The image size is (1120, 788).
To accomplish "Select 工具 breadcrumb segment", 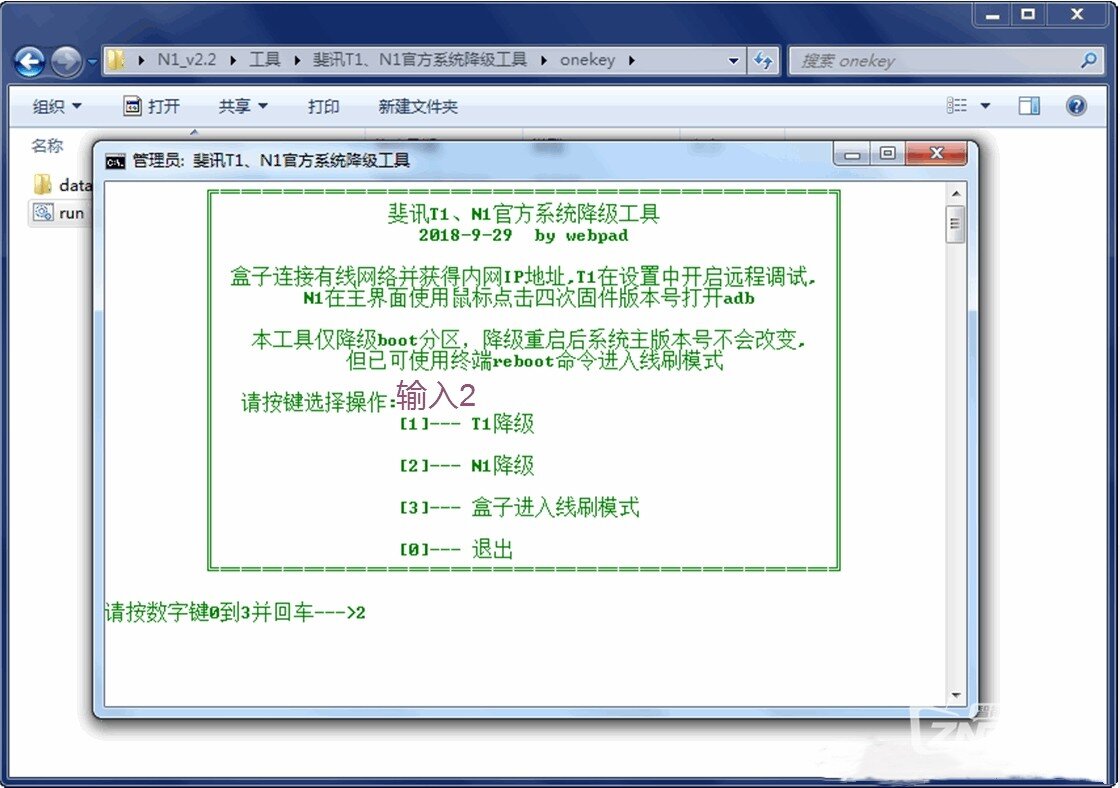I will tap(264, 60).
